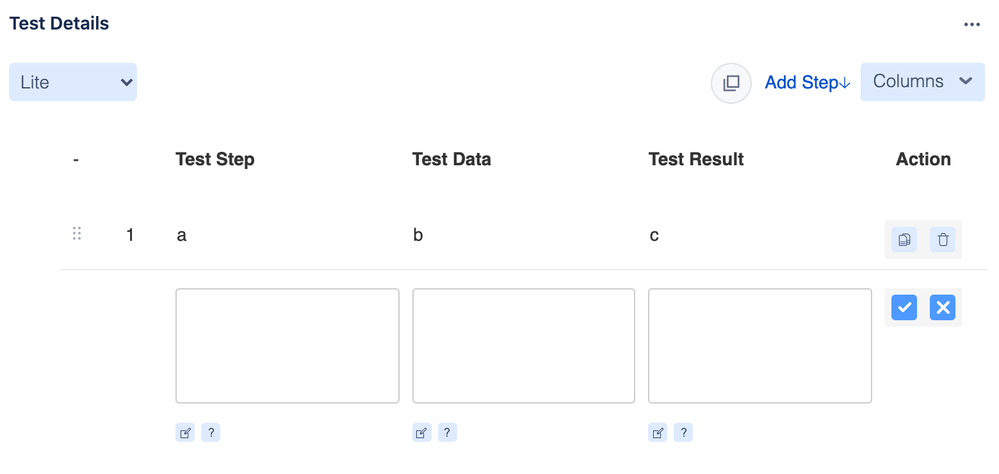
Task: Click the three-dot menu beside Test Details
Action: (x=971, y=24)
